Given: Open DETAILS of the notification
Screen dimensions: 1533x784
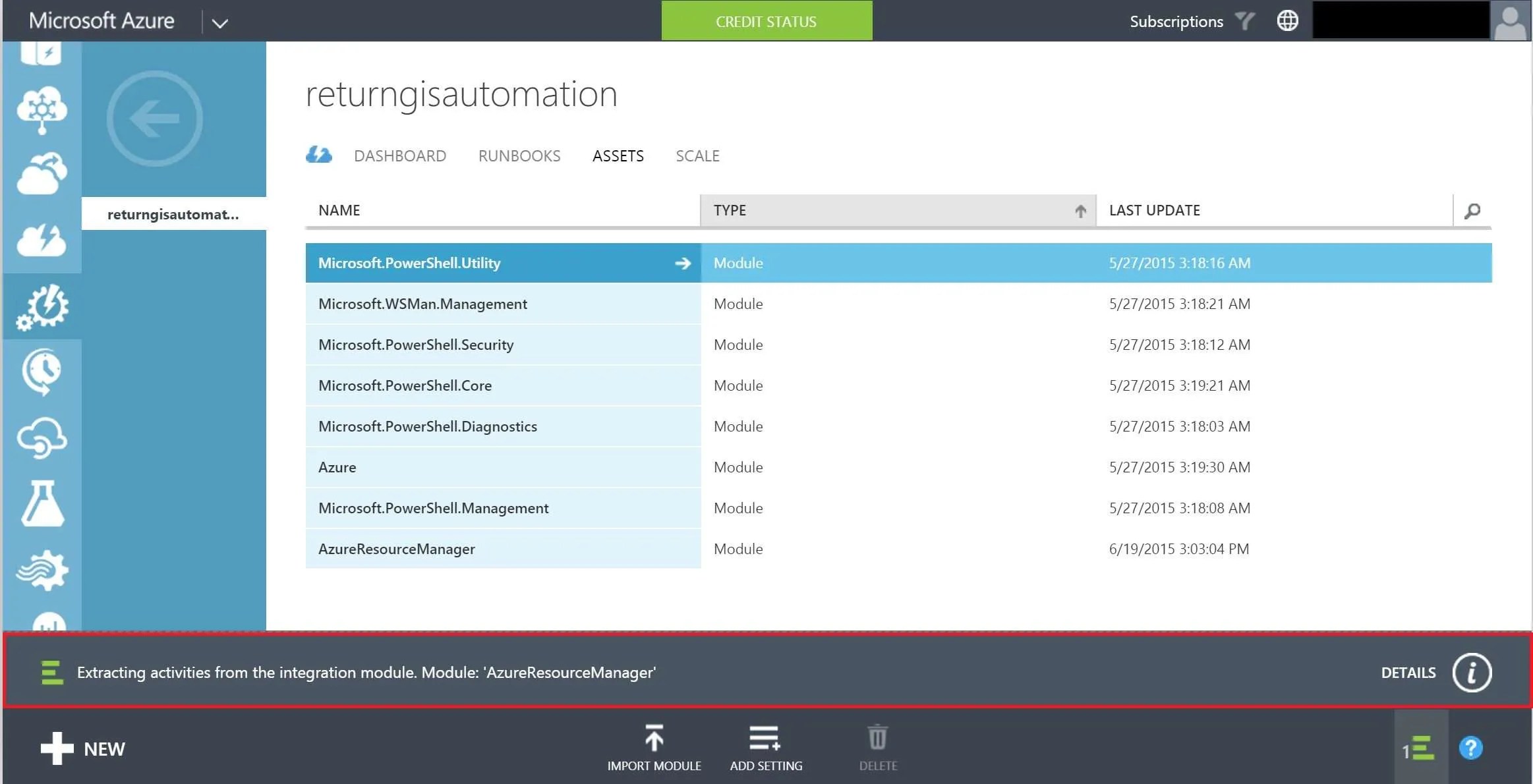Looking at the screenshot, I should [x=1408, y=673].
